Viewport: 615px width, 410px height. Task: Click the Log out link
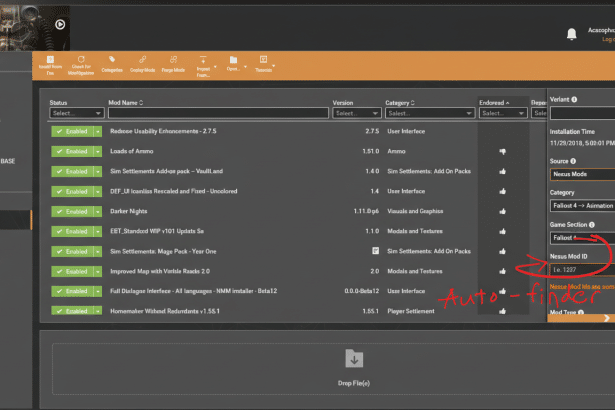608,39
